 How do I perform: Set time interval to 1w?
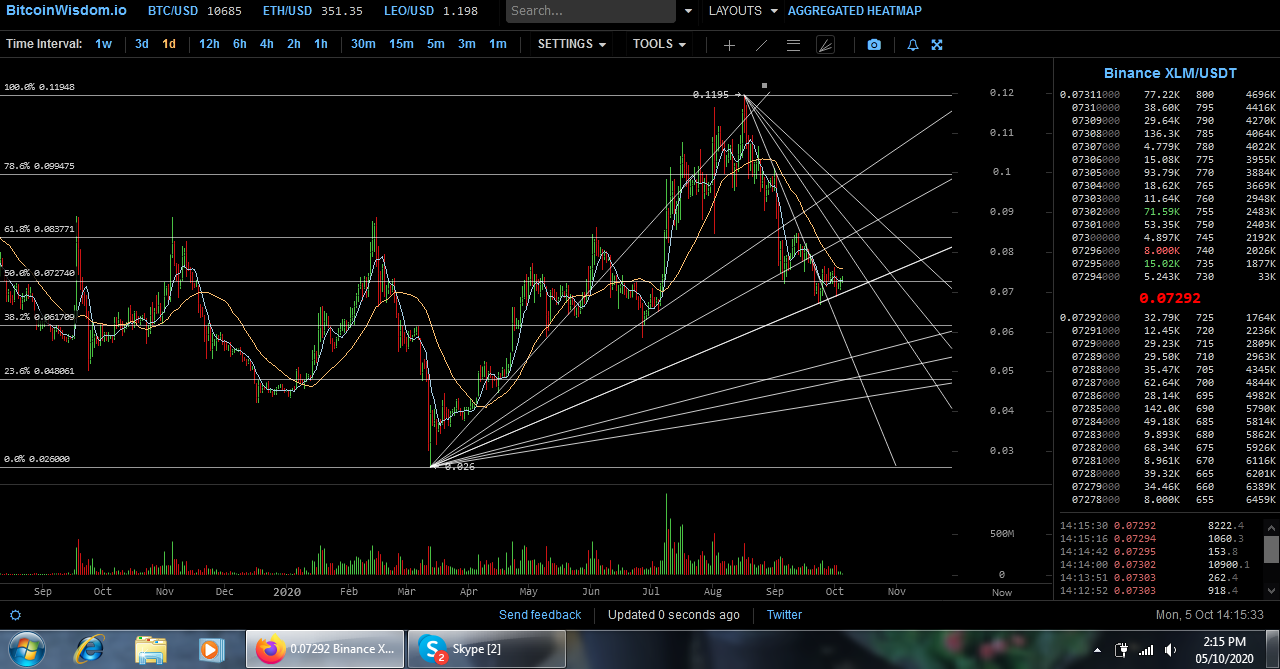[104, 44]
